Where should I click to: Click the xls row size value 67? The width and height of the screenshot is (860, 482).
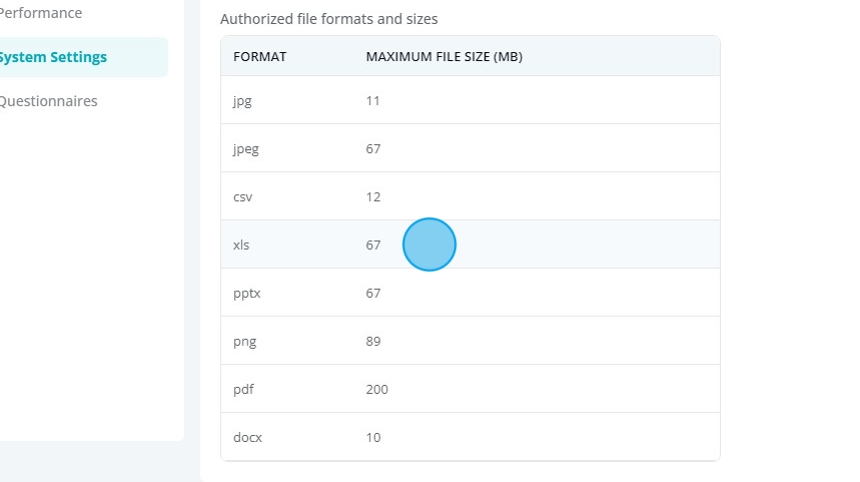[373, 245]
